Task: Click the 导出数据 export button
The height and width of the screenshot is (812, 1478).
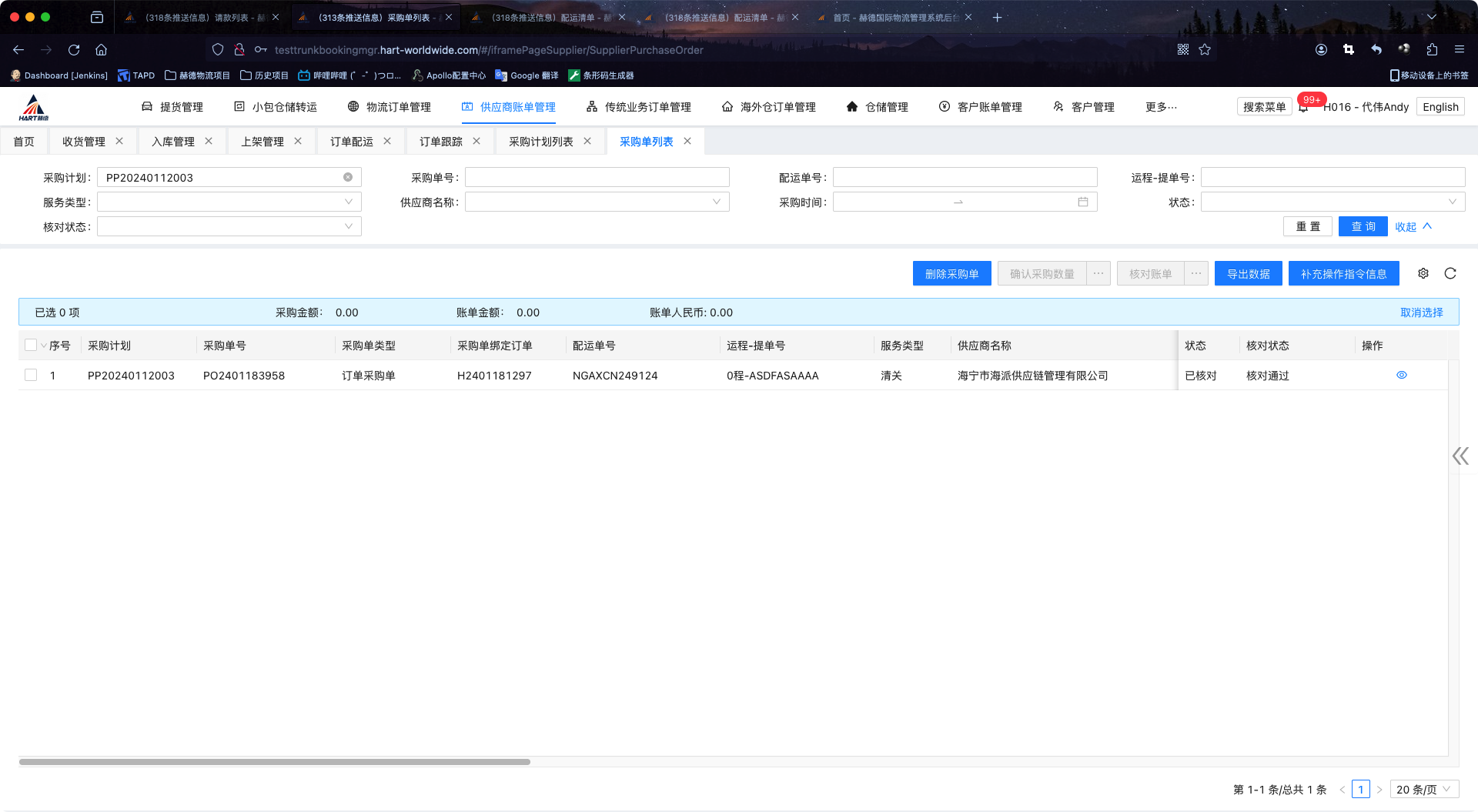Action: click(1248, 274)
